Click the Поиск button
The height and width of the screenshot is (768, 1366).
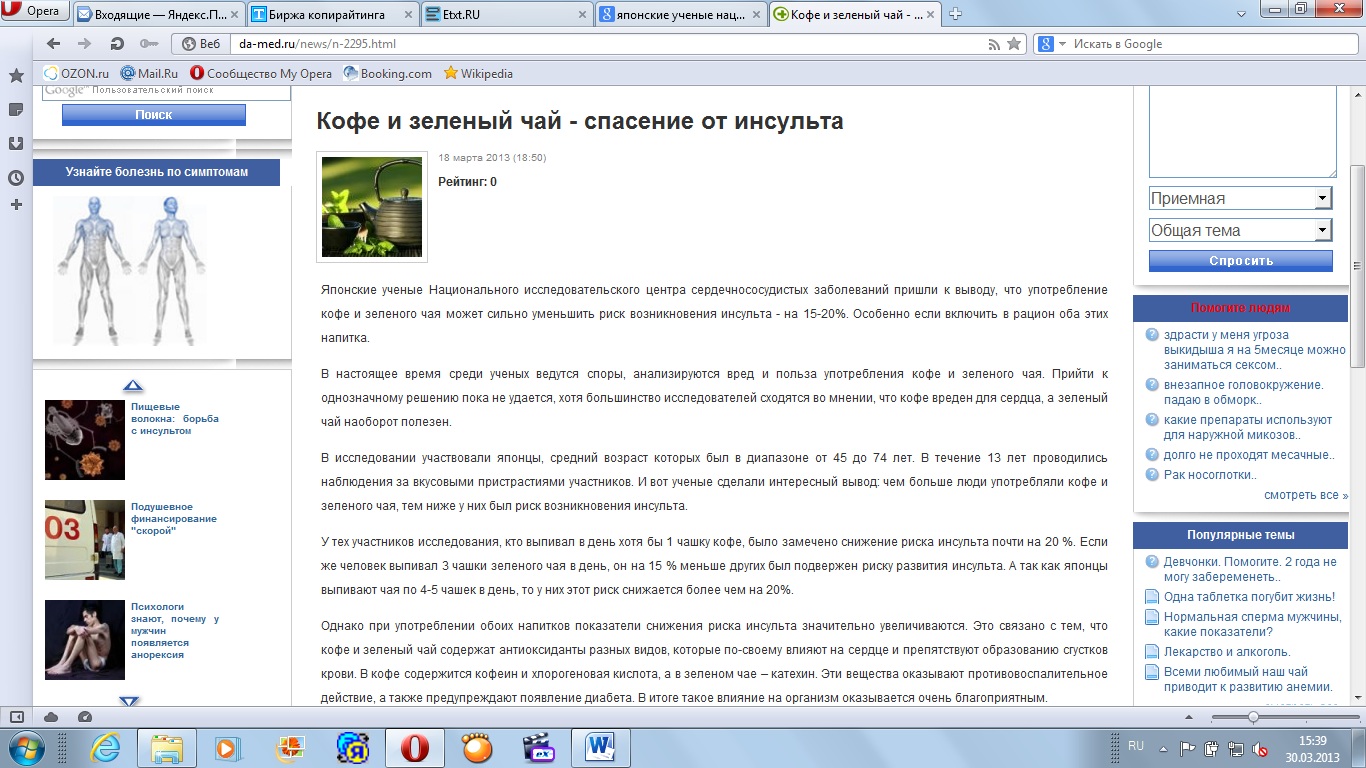pyautogui.click(x=154, y=115)
